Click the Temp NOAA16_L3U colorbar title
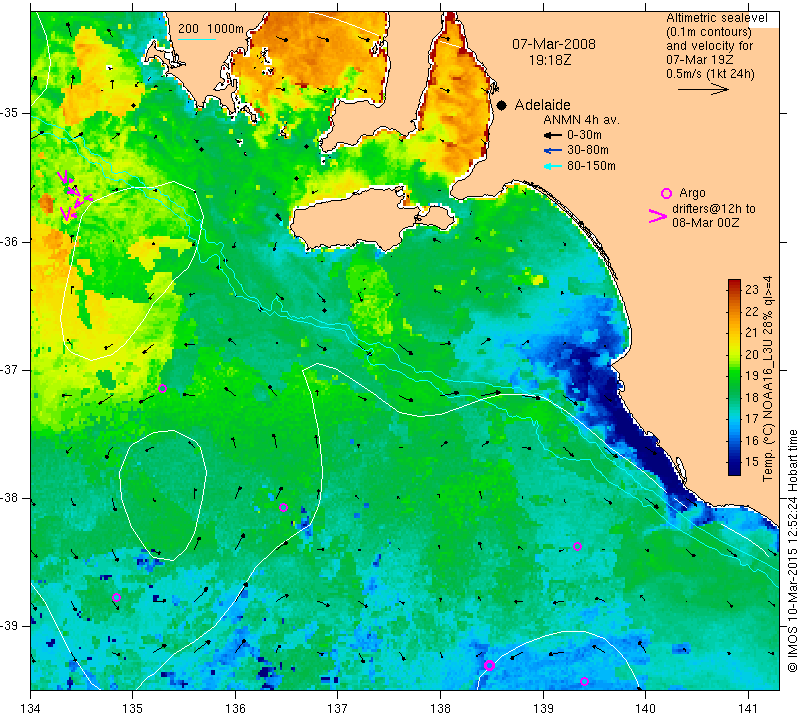This screenshot has width=800, height=720. (768, 379)
